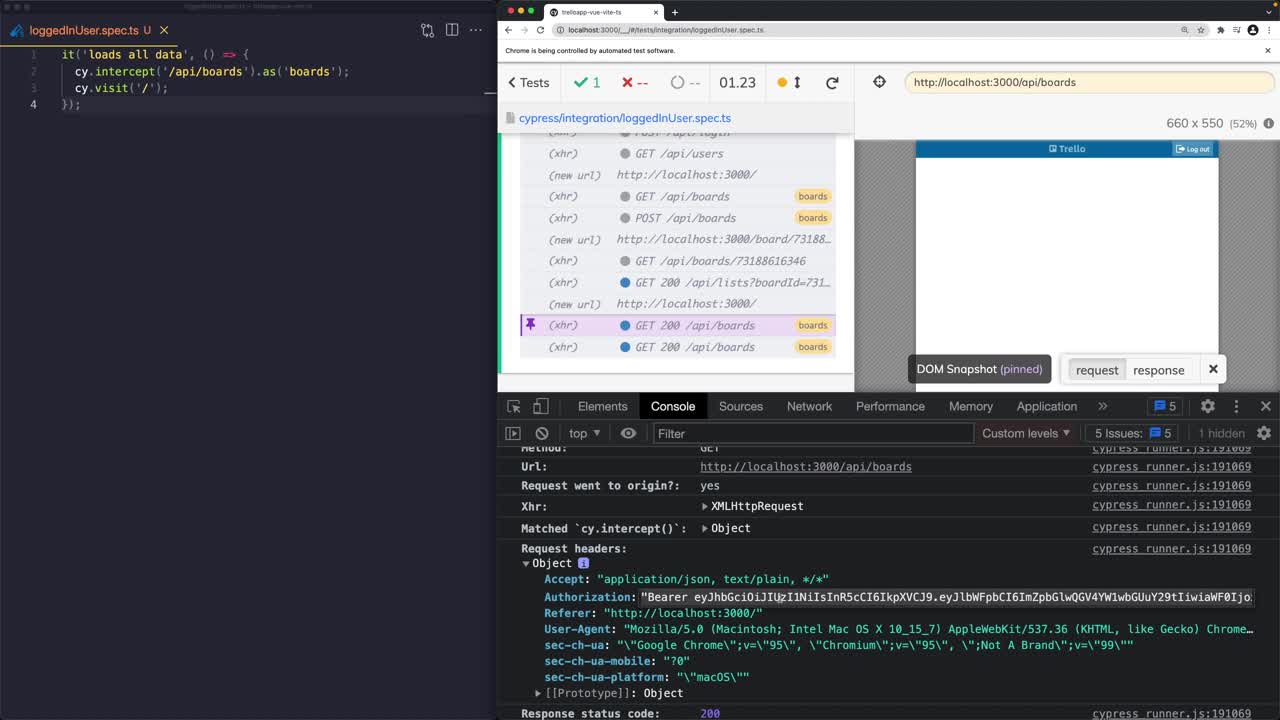Image resolution: width=1280 pixels, height=720 pixels.
Task: Click the inspect element cursor icon
Action: tap(514, 406)
